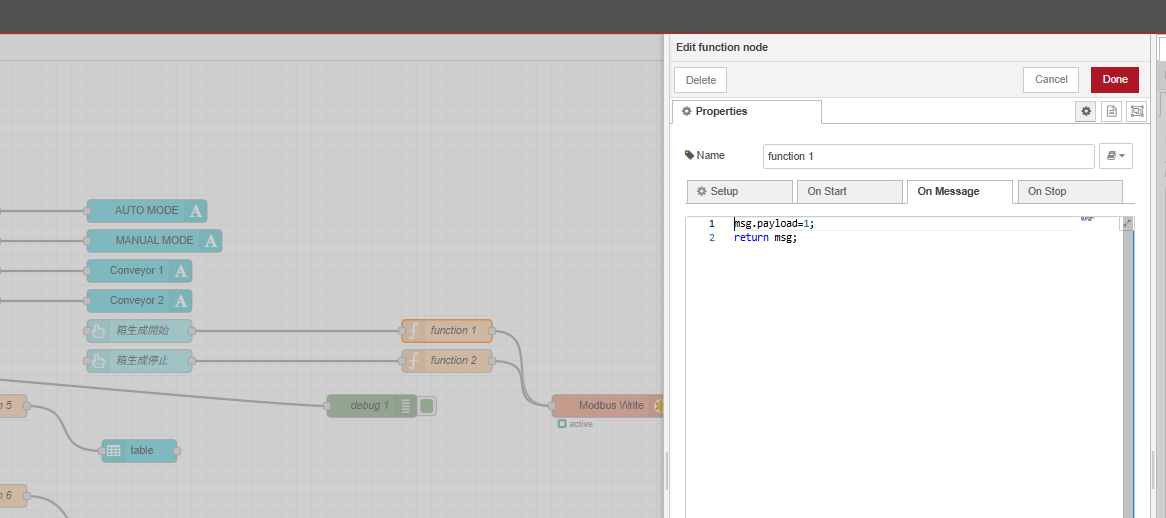Click the Conveyor 1 text node icon
Screen dimensions: 1166x518
pyautogui.click(x=181, y=271)
